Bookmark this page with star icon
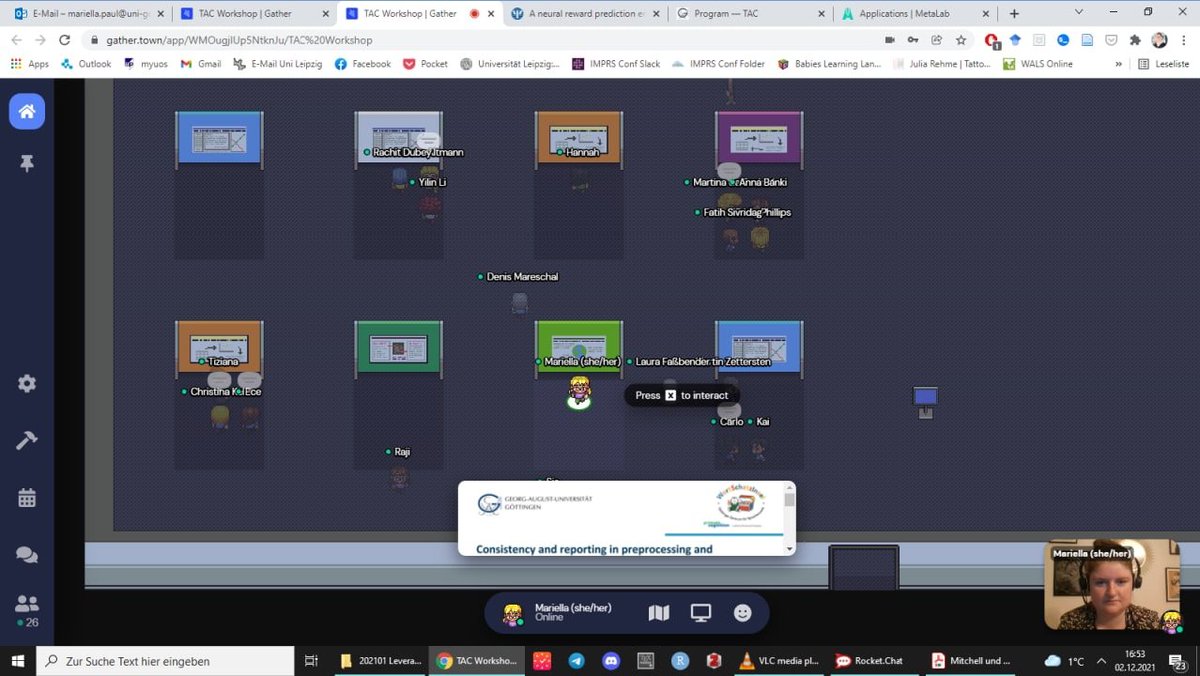Viewport: 1200px width, 676px height. click(x=961, y=40)
